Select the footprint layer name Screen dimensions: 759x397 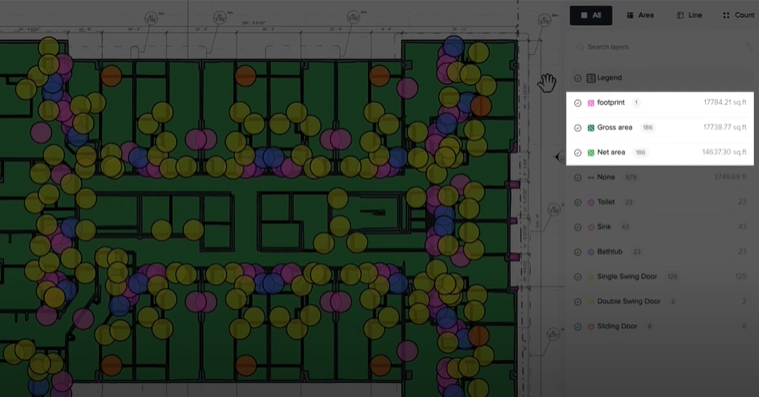[x=611, y=103]
